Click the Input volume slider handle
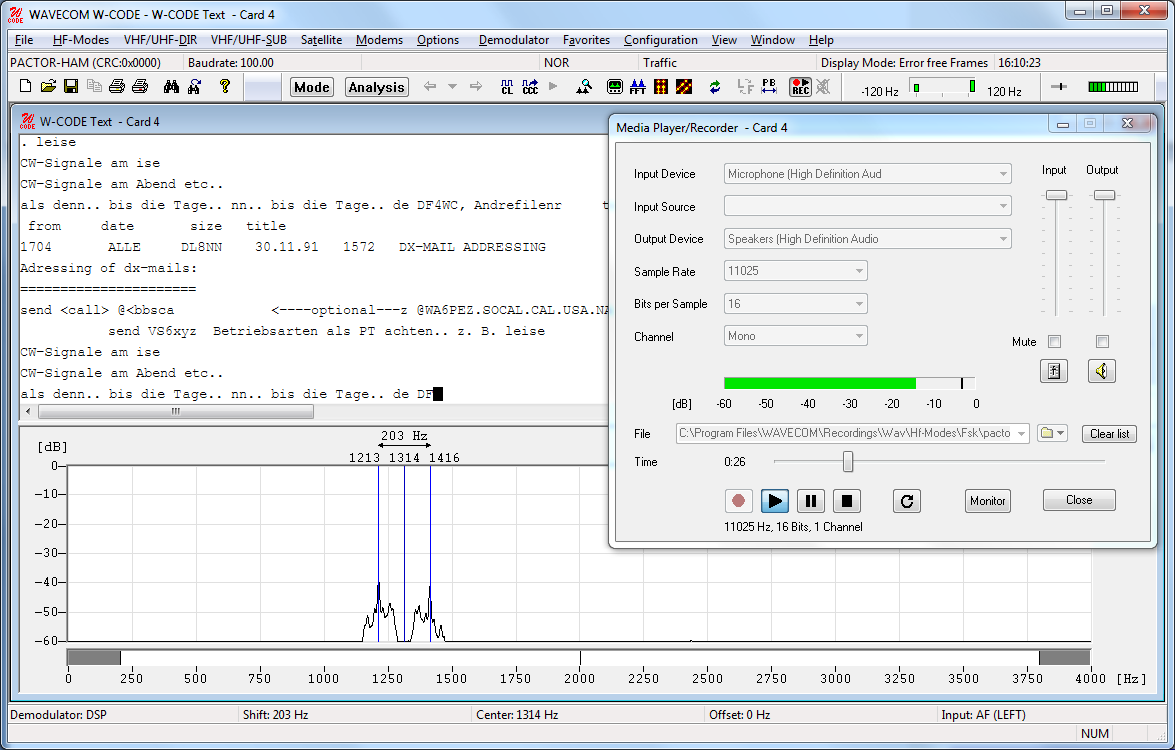This screenshot has height=750, width=1175. pos(1057,195)
